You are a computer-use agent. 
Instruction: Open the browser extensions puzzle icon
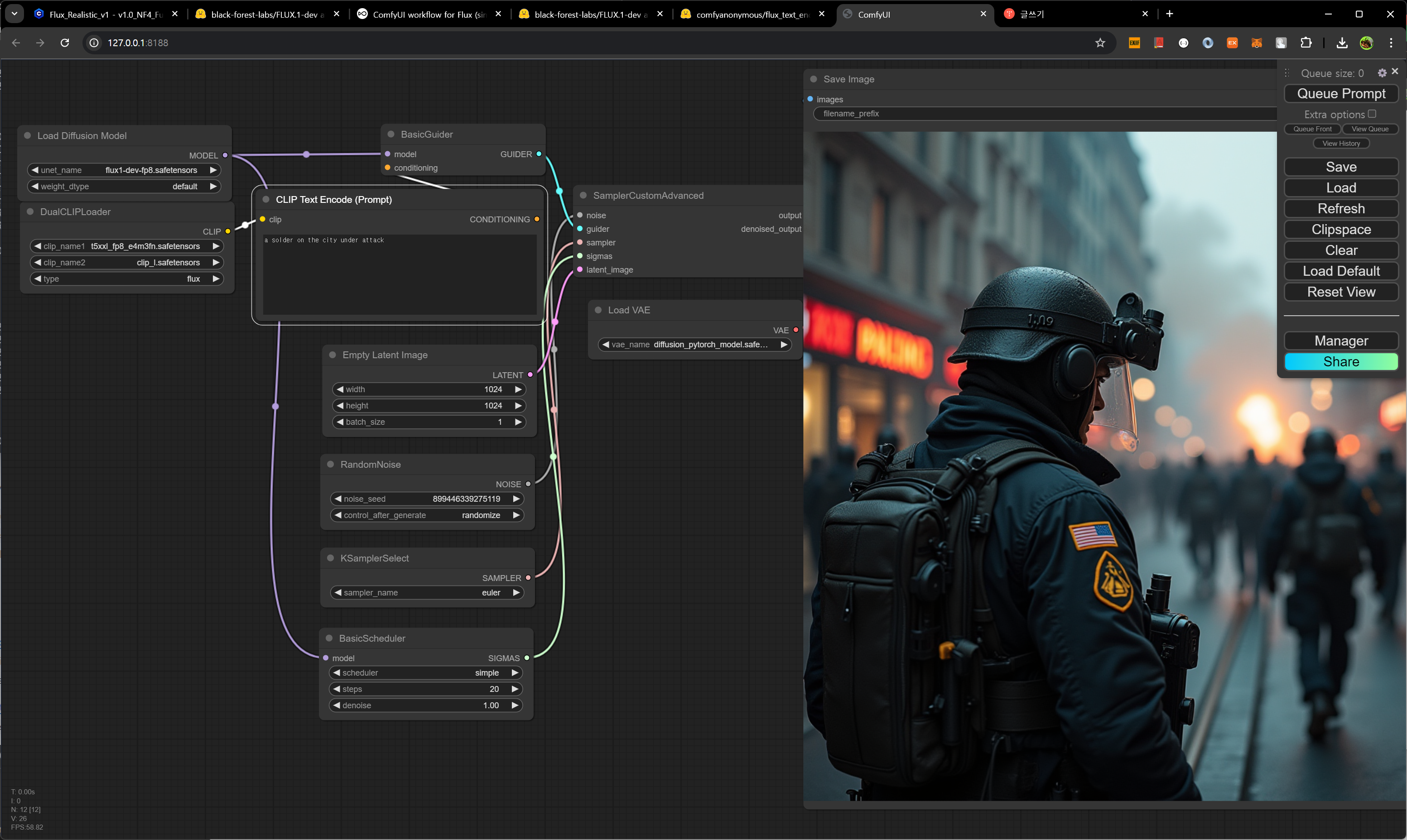tap(1306, 43)
